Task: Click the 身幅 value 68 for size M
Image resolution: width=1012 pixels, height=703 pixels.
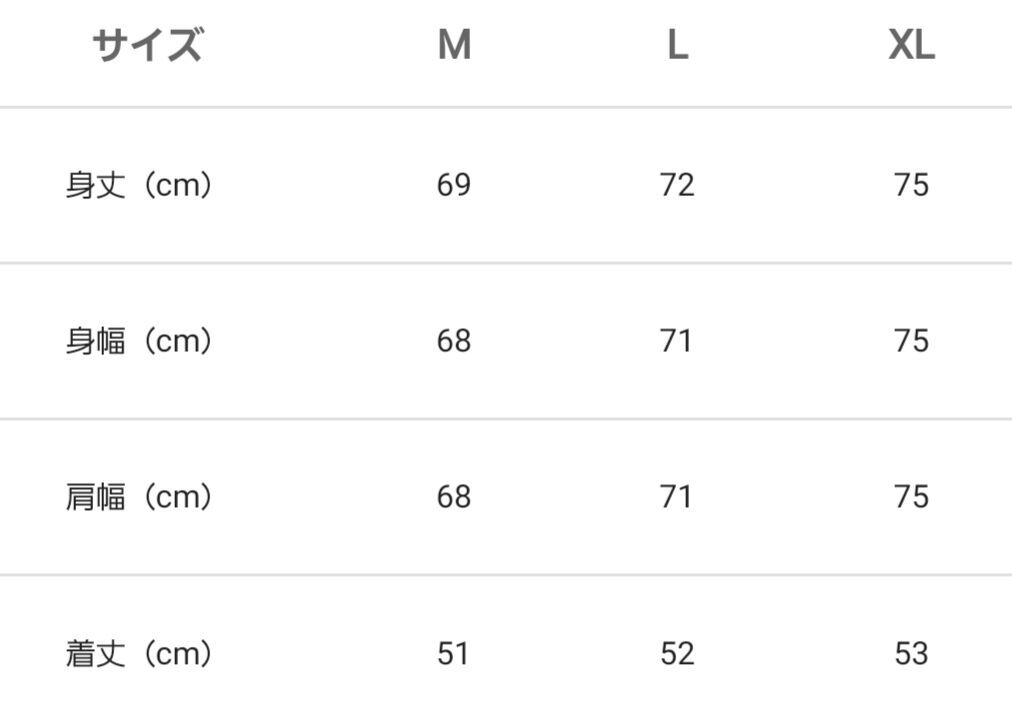Action: click(x=454, y=342)
